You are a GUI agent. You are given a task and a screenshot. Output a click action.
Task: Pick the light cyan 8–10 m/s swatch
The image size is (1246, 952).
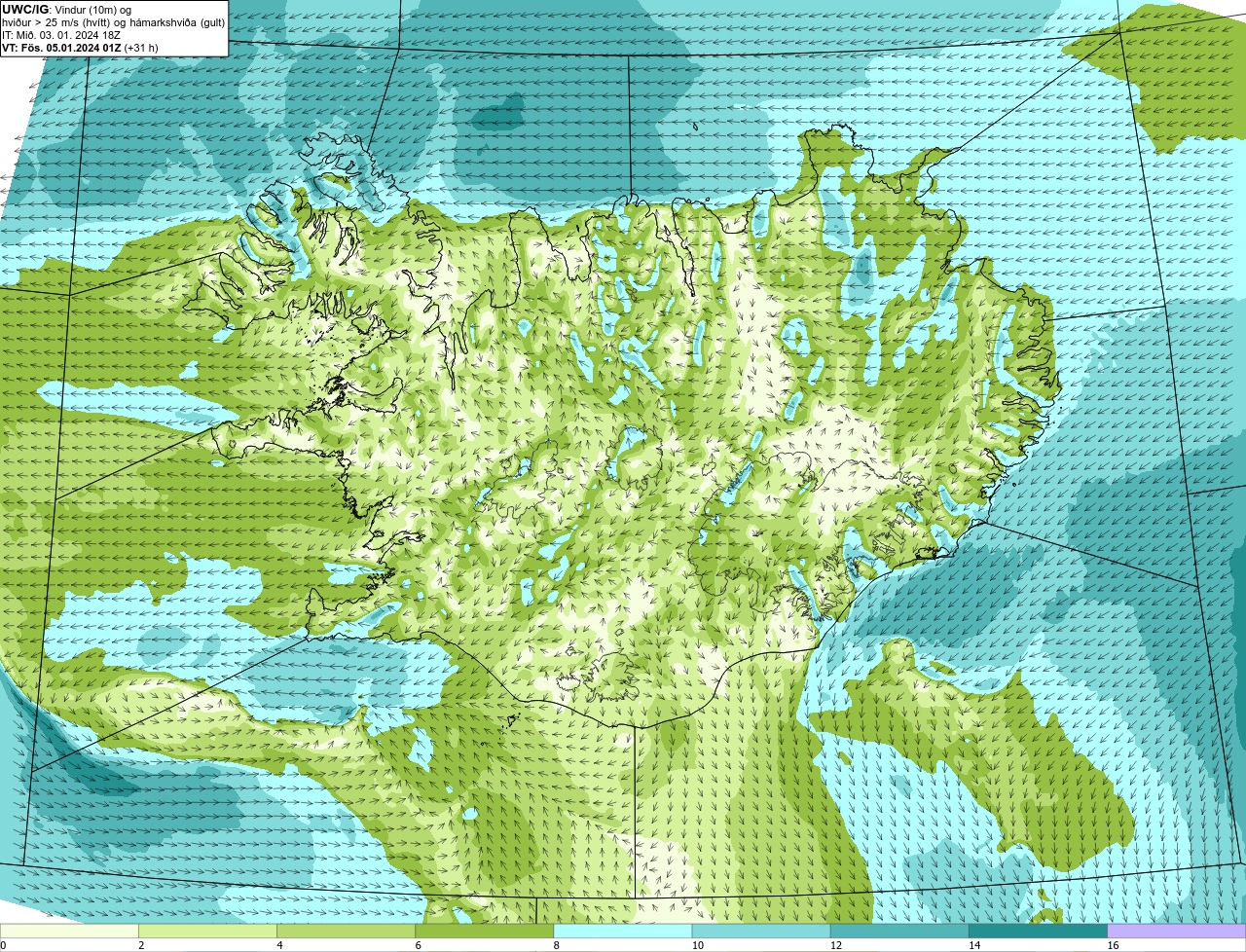pyautogui.click(x=624, y=932)
